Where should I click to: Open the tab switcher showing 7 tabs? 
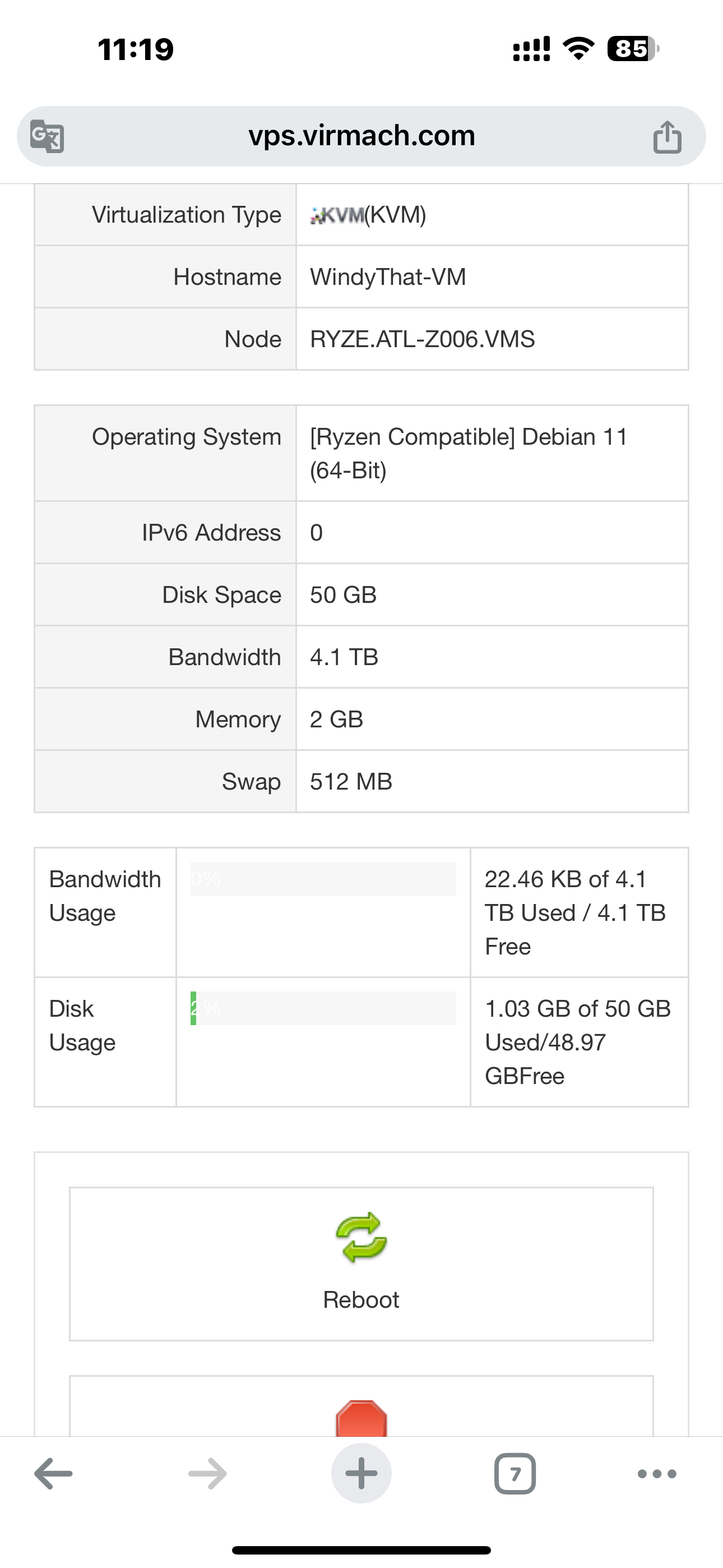tap(515, 1474)
